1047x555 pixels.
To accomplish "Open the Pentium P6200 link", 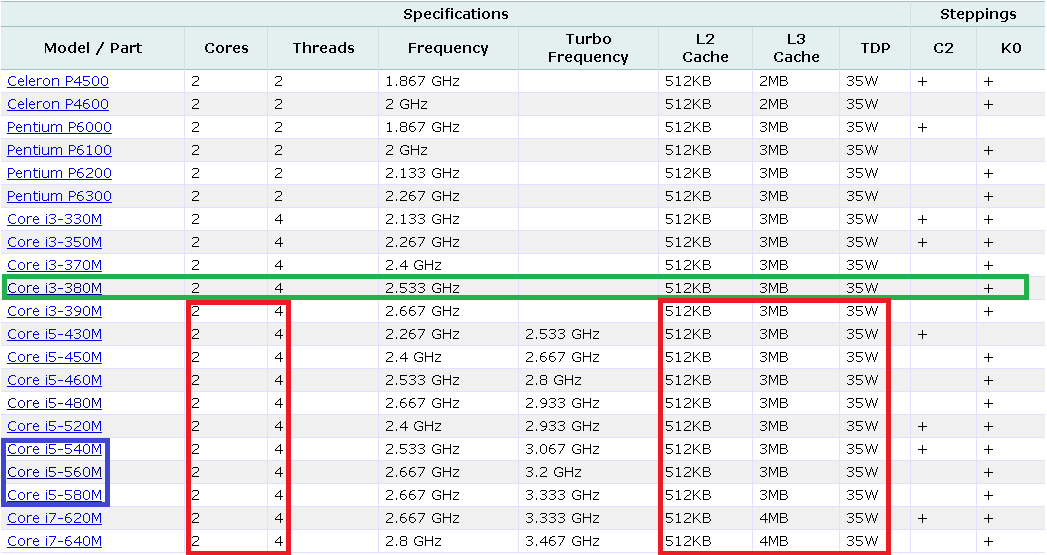I will click(59, 173).
